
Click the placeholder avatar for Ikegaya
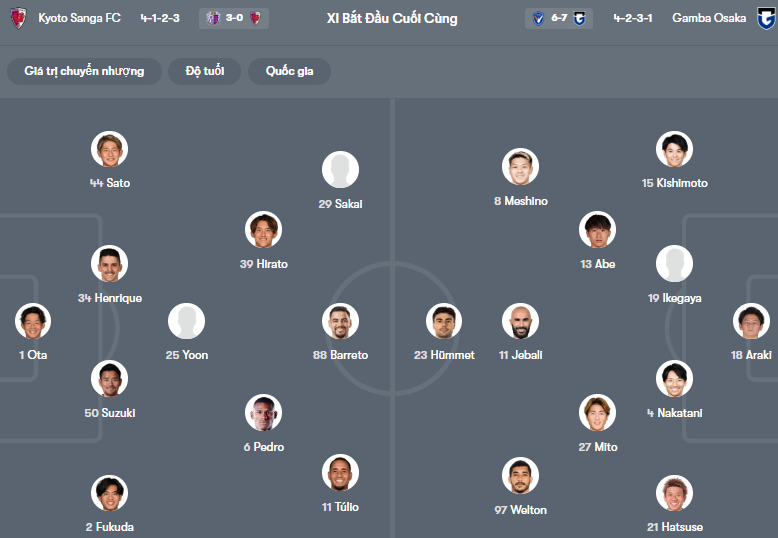[x=674, y=264]
